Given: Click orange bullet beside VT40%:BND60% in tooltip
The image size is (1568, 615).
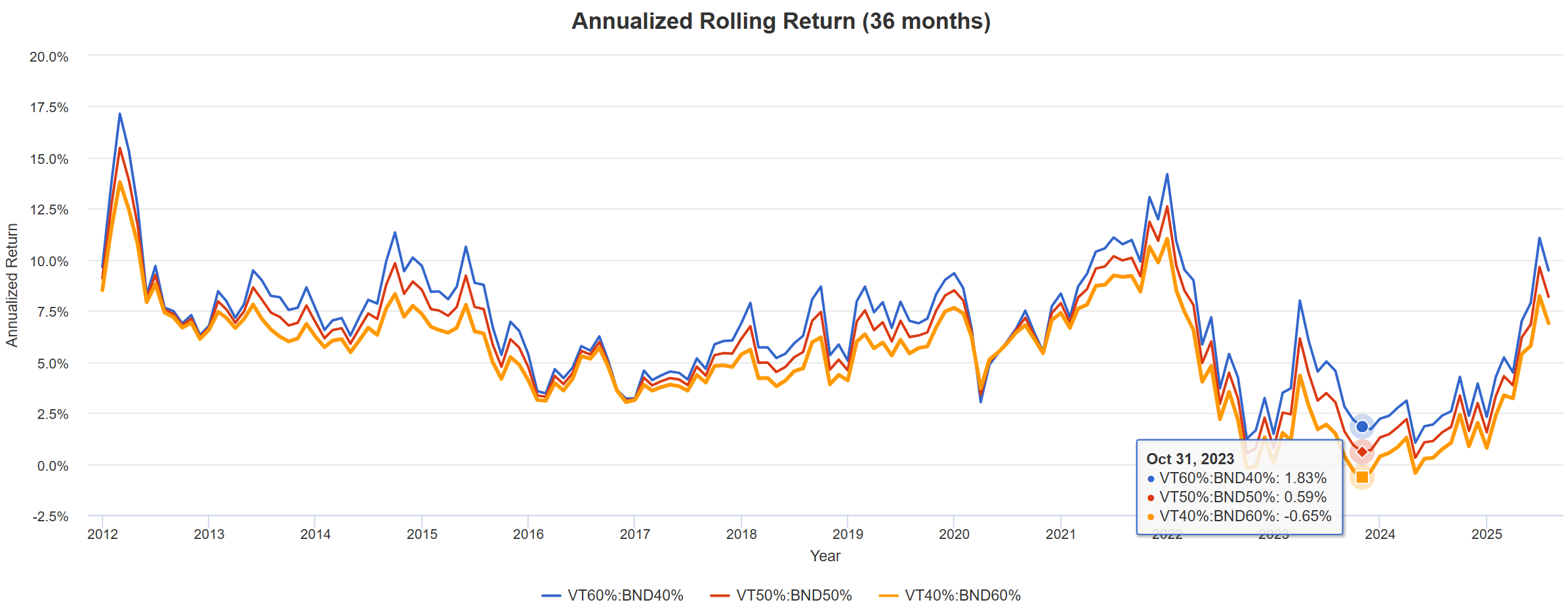Looking at the screenshot, I should click(1151, 517).
